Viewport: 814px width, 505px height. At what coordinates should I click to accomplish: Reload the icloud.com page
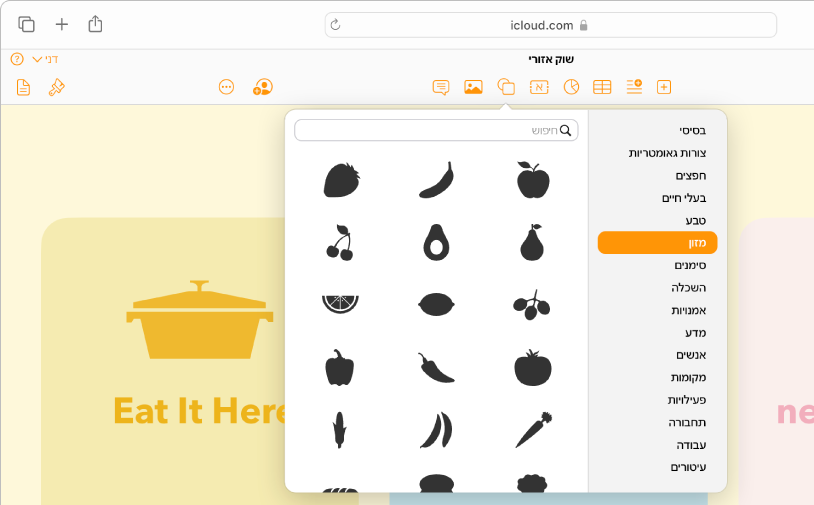[x=335, y=25]
